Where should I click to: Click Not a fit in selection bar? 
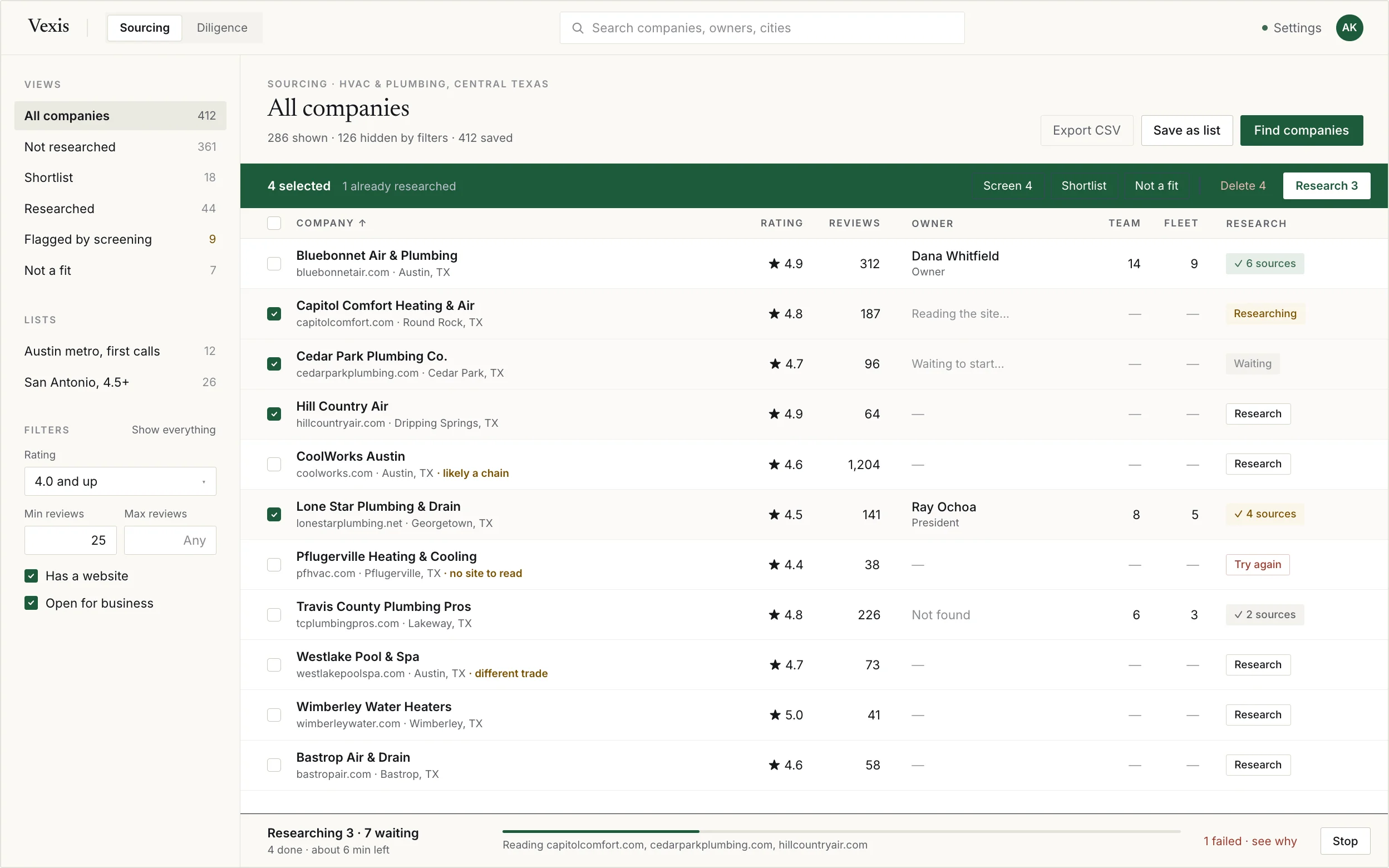click(x=1156, y=185)
